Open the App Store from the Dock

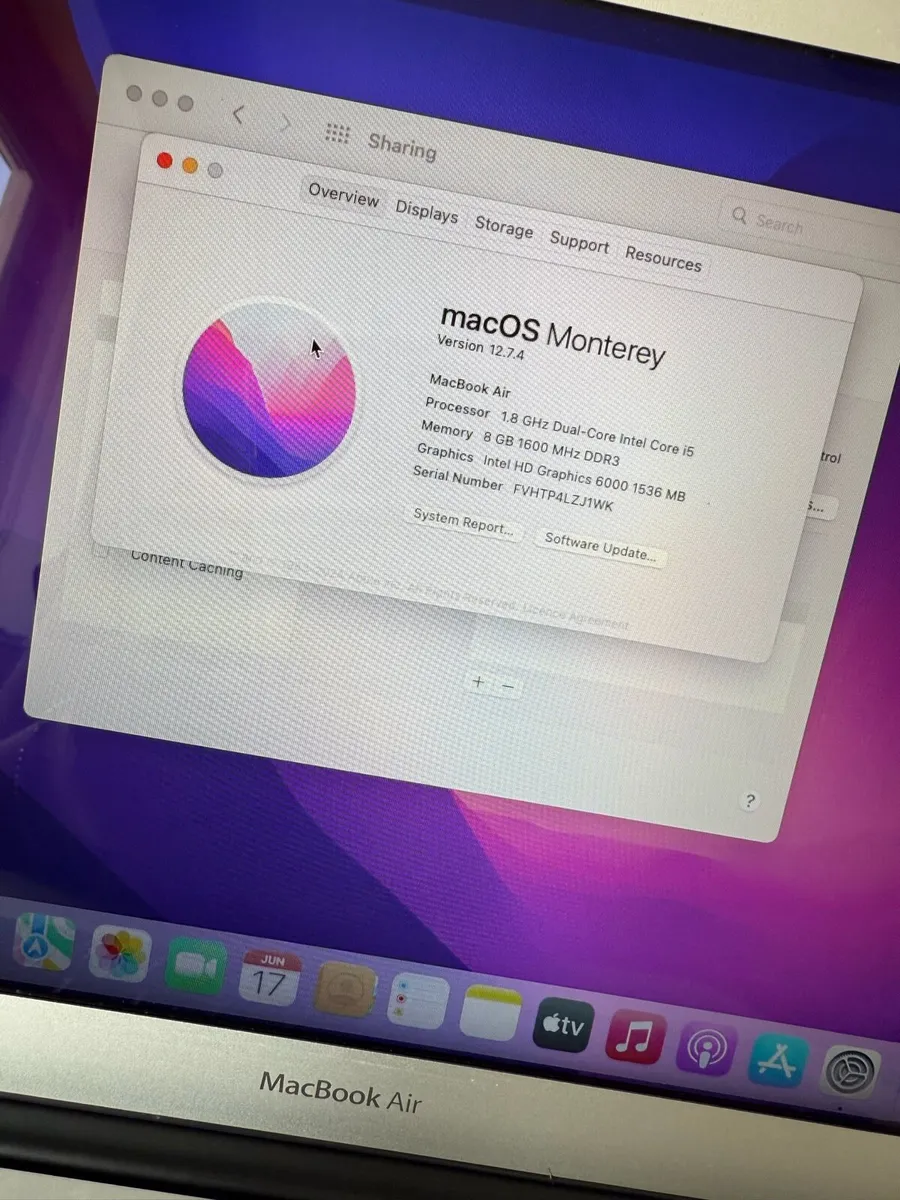(x=778, y=1061)
